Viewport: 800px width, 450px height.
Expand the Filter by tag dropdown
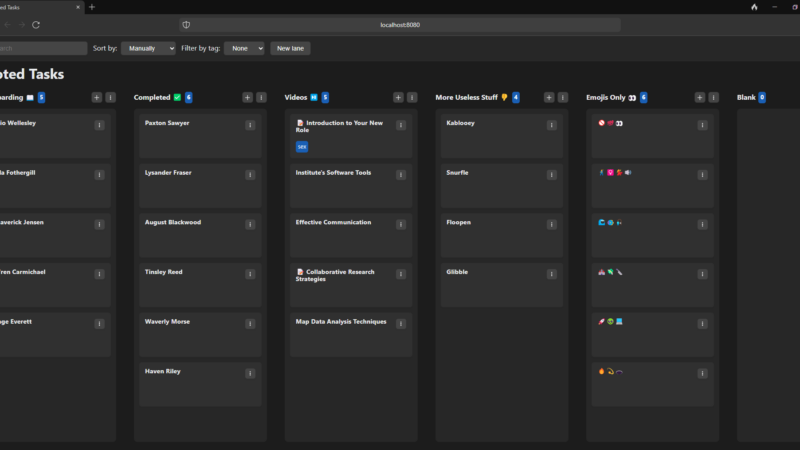click(x=244, y=48)
